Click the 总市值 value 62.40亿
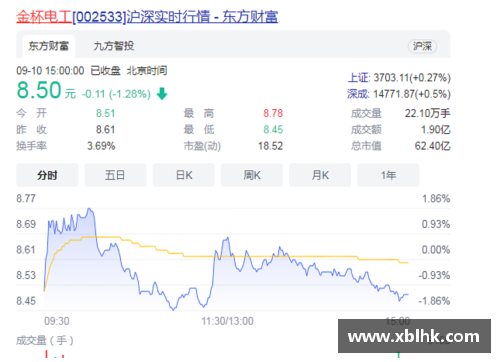The width and height of the screenshot is (500, 362). 433,146
